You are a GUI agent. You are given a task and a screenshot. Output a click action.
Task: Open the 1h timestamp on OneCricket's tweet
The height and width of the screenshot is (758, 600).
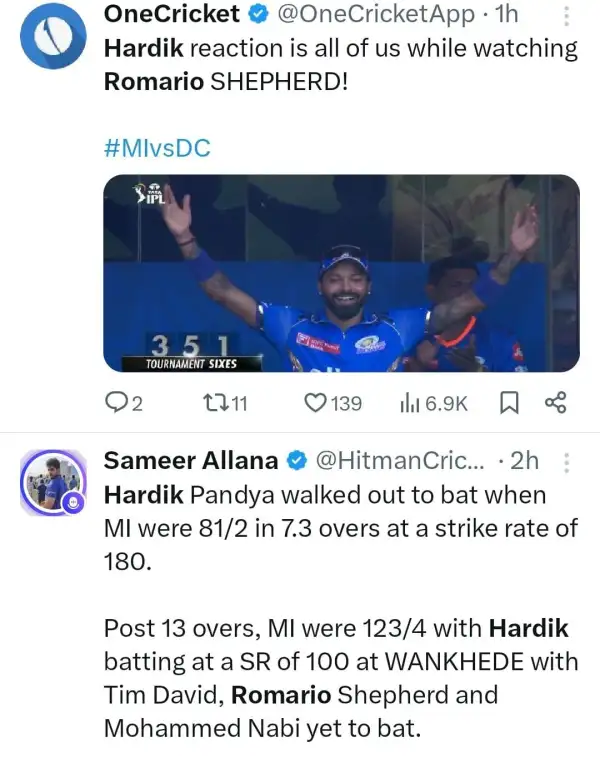tap(506, 15)
